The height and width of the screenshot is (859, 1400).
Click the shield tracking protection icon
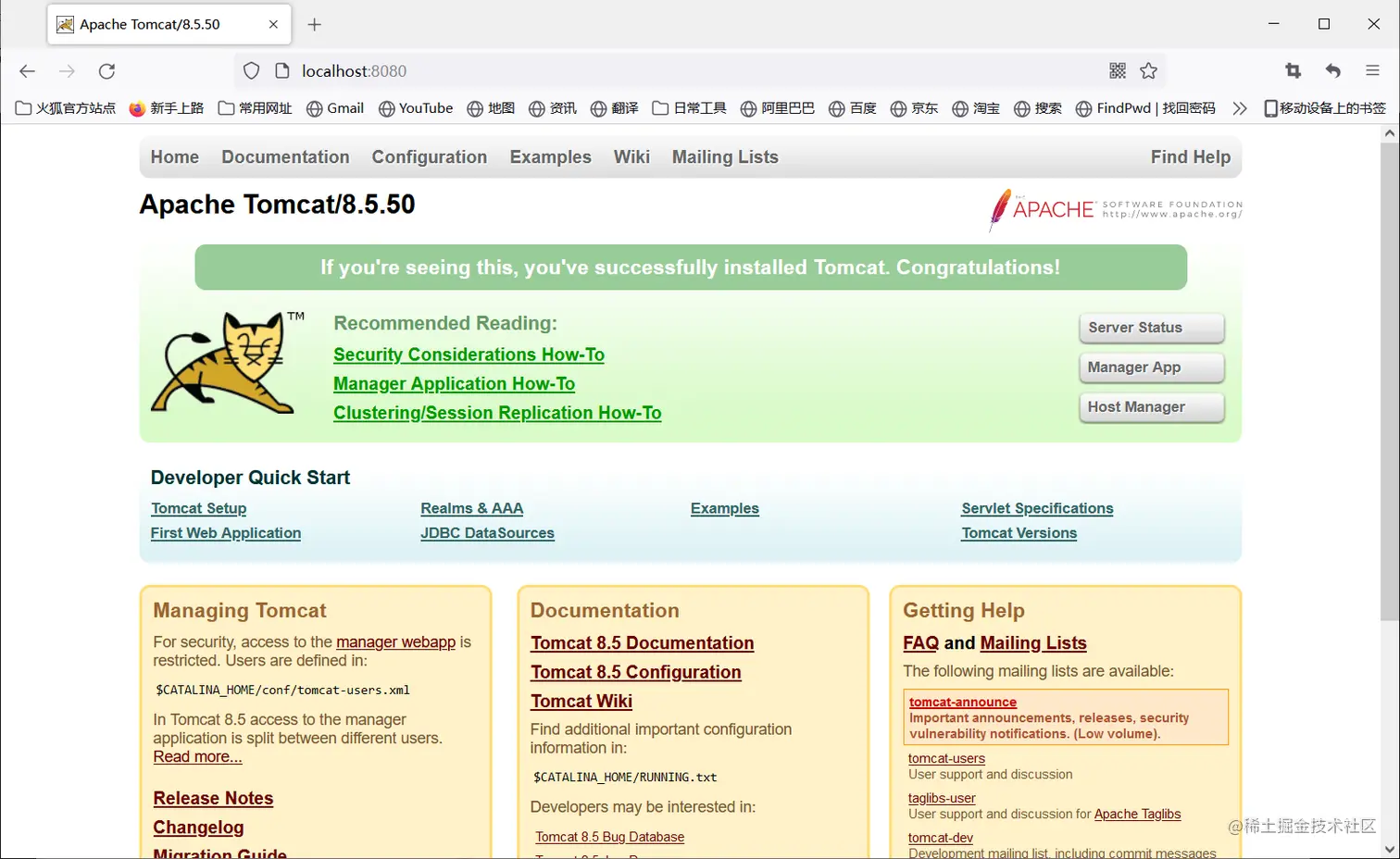tap(251, 71)
